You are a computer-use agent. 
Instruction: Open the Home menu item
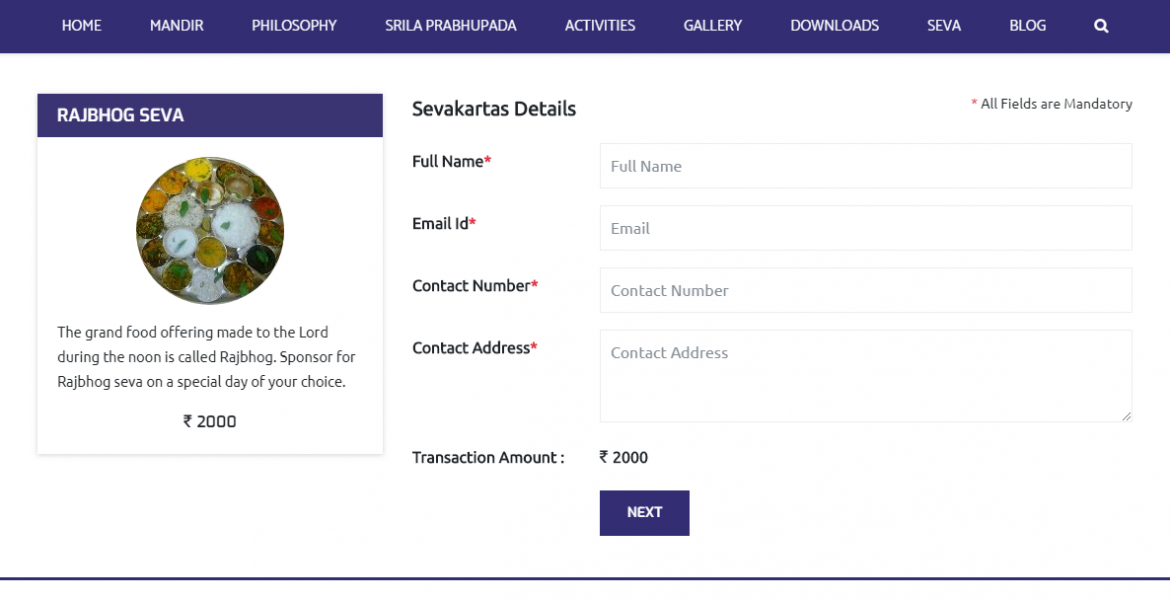(81, 26)
